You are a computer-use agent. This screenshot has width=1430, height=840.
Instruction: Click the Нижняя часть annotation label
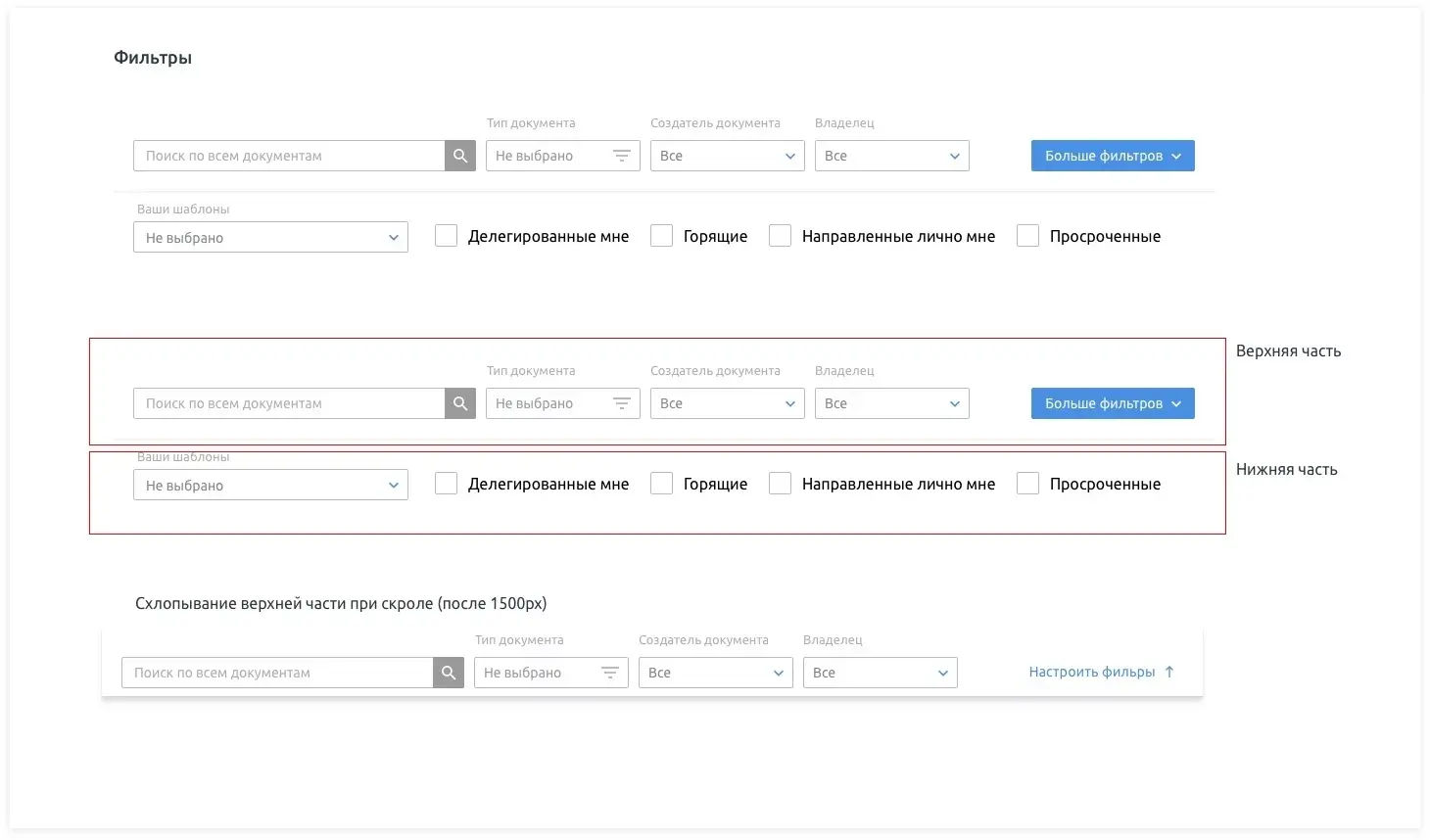tap(1286, 469)
